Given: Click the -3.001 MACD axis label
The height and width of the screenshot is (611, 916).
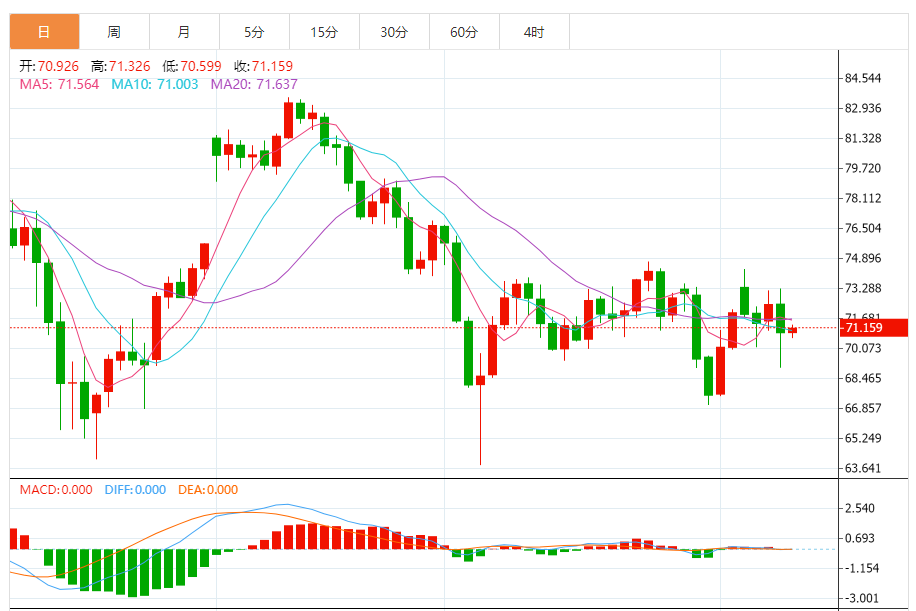Looking at the screenshot, I should (862, 598).
